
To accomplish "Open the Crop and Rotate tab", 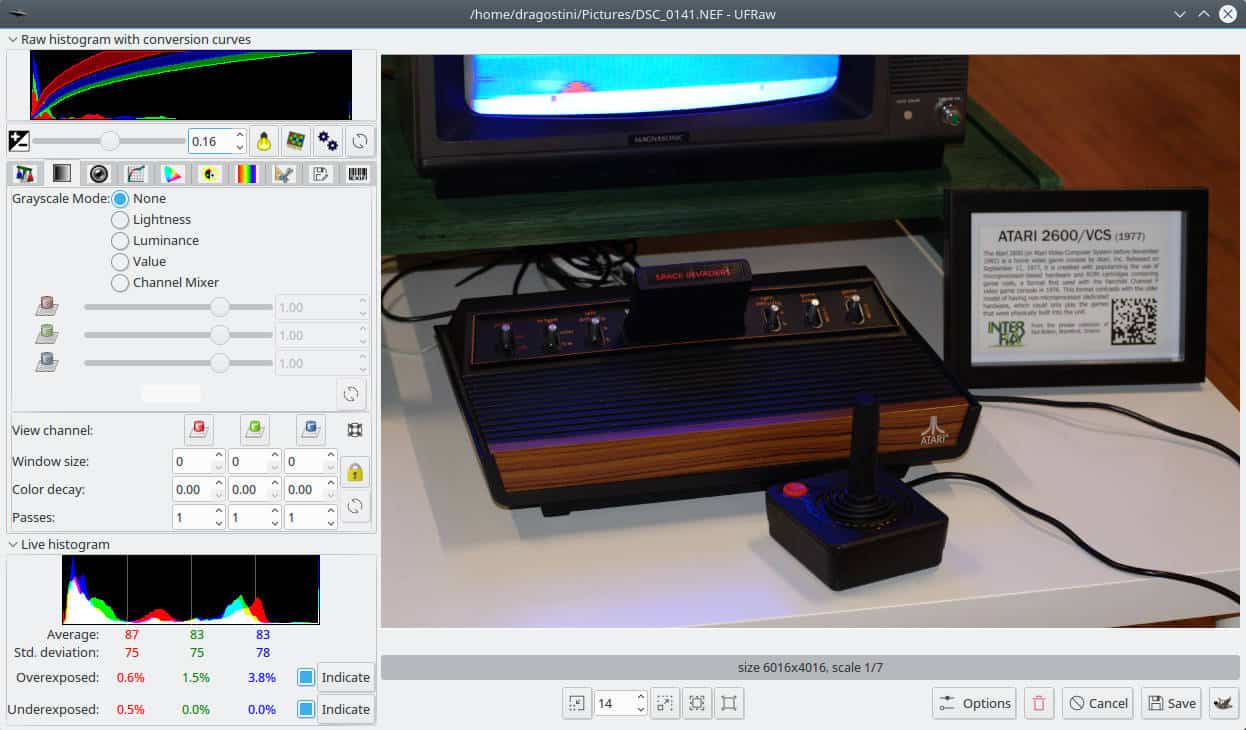I will (284, 174).
